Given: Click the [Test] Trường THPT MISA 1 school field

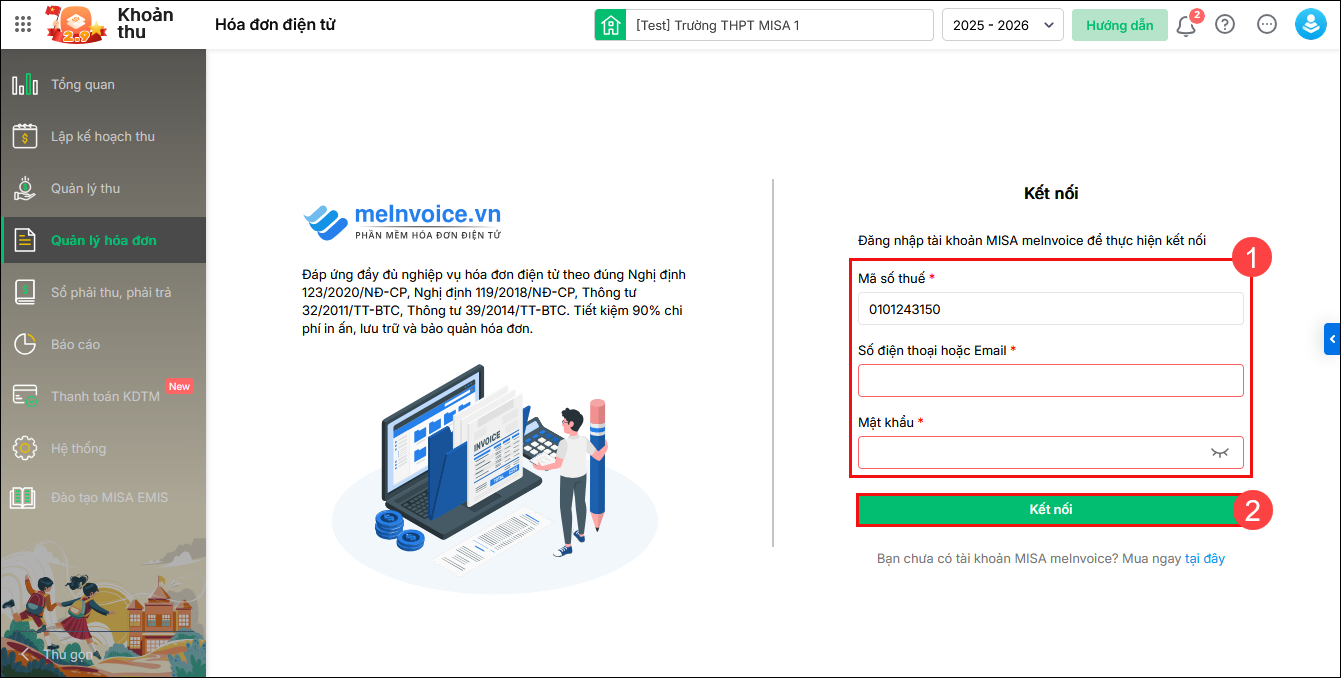Looking at the screenshot, I should pyautogui.click(x=779, y=25).
